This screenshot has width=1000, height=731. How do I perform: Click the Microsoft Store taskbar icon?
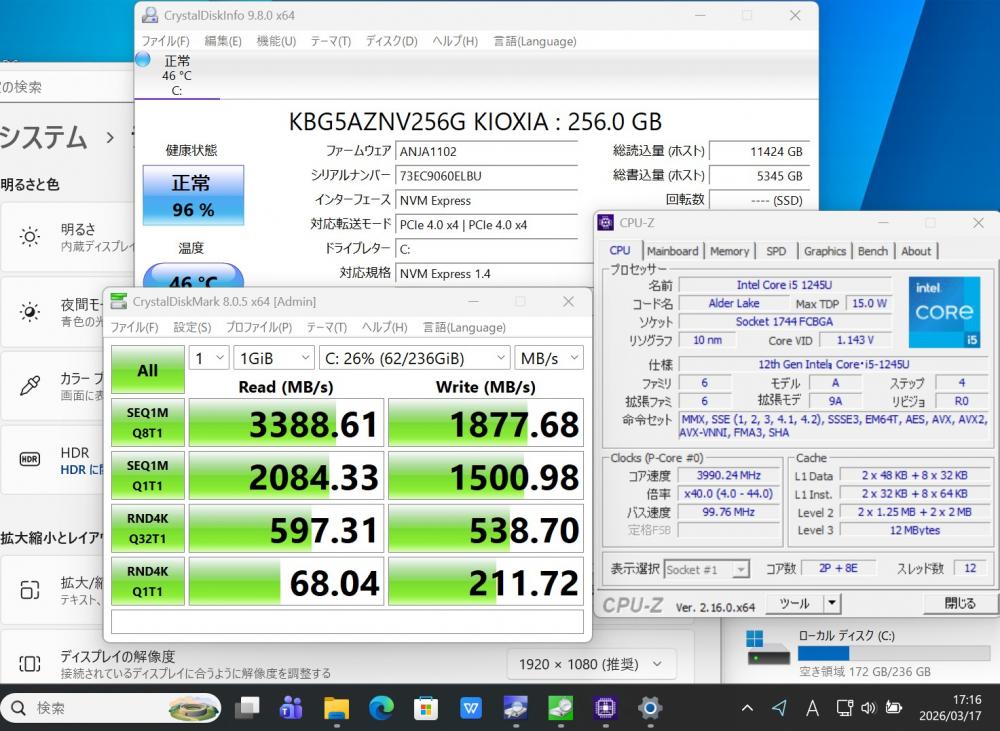(x=426, y=708)
